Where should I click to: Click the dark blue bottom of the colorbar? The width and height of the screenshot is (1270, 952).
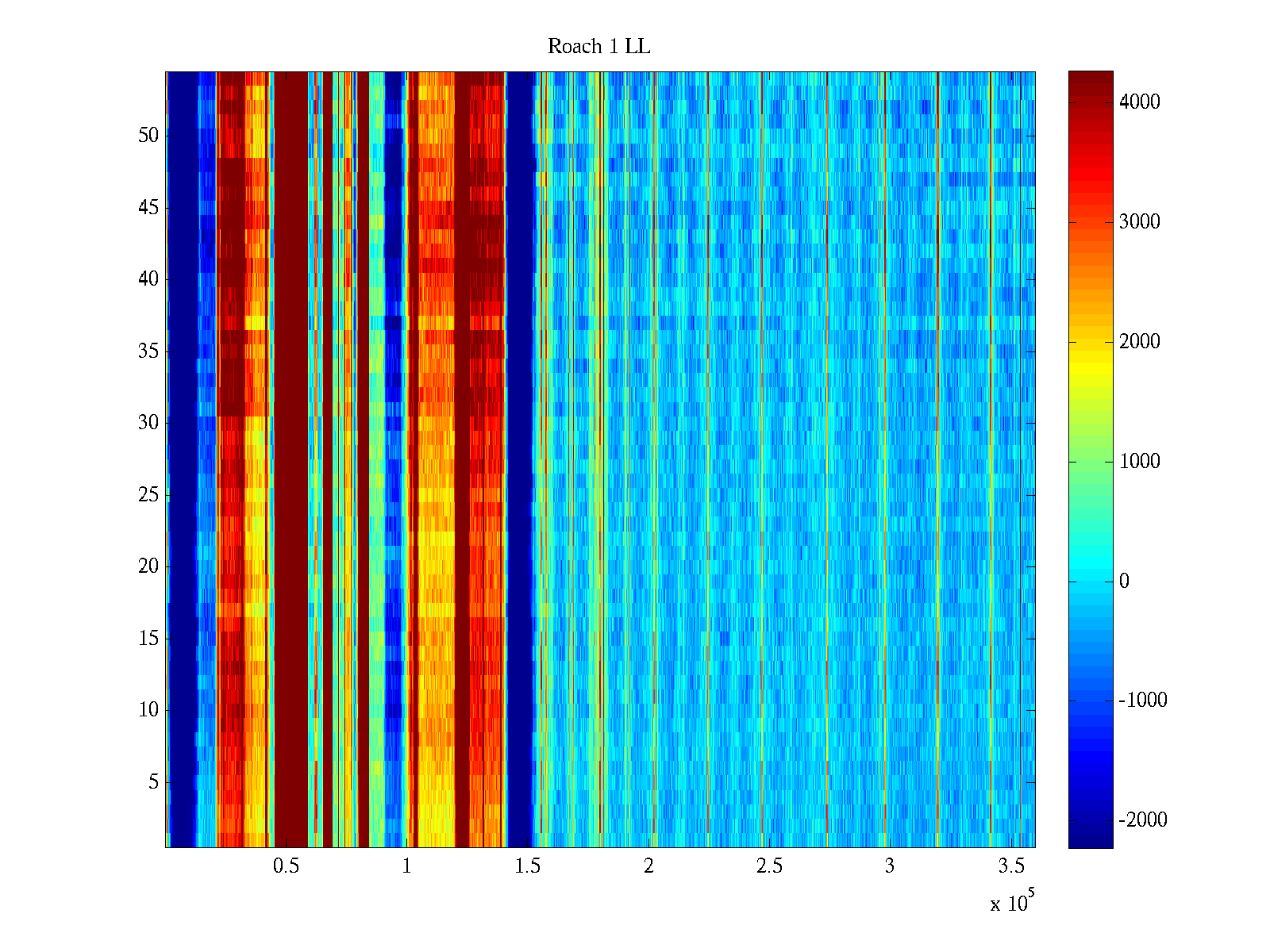click(1090, 837)
